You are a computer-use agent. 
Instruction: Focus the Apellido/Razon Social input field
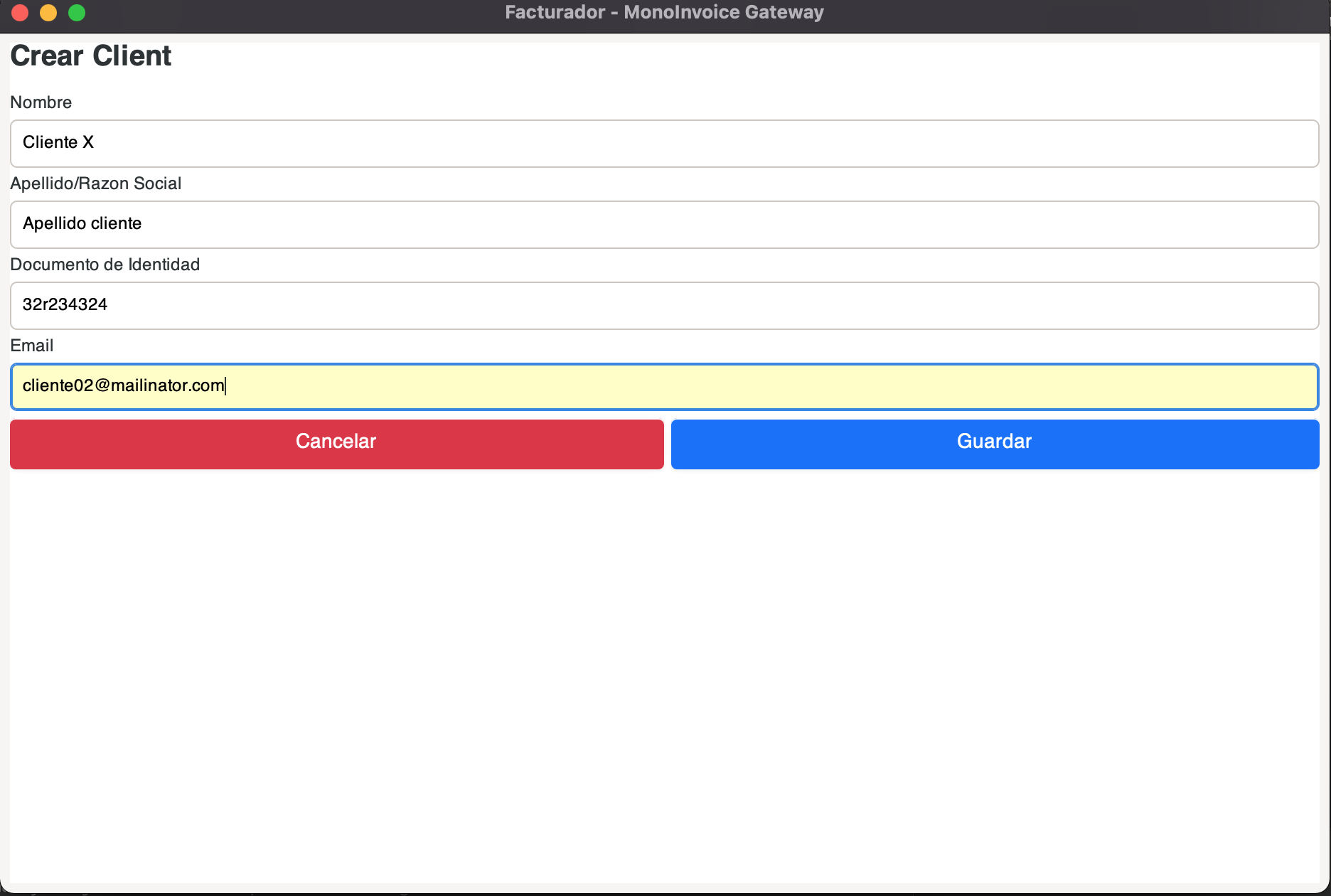click(664, 225)
